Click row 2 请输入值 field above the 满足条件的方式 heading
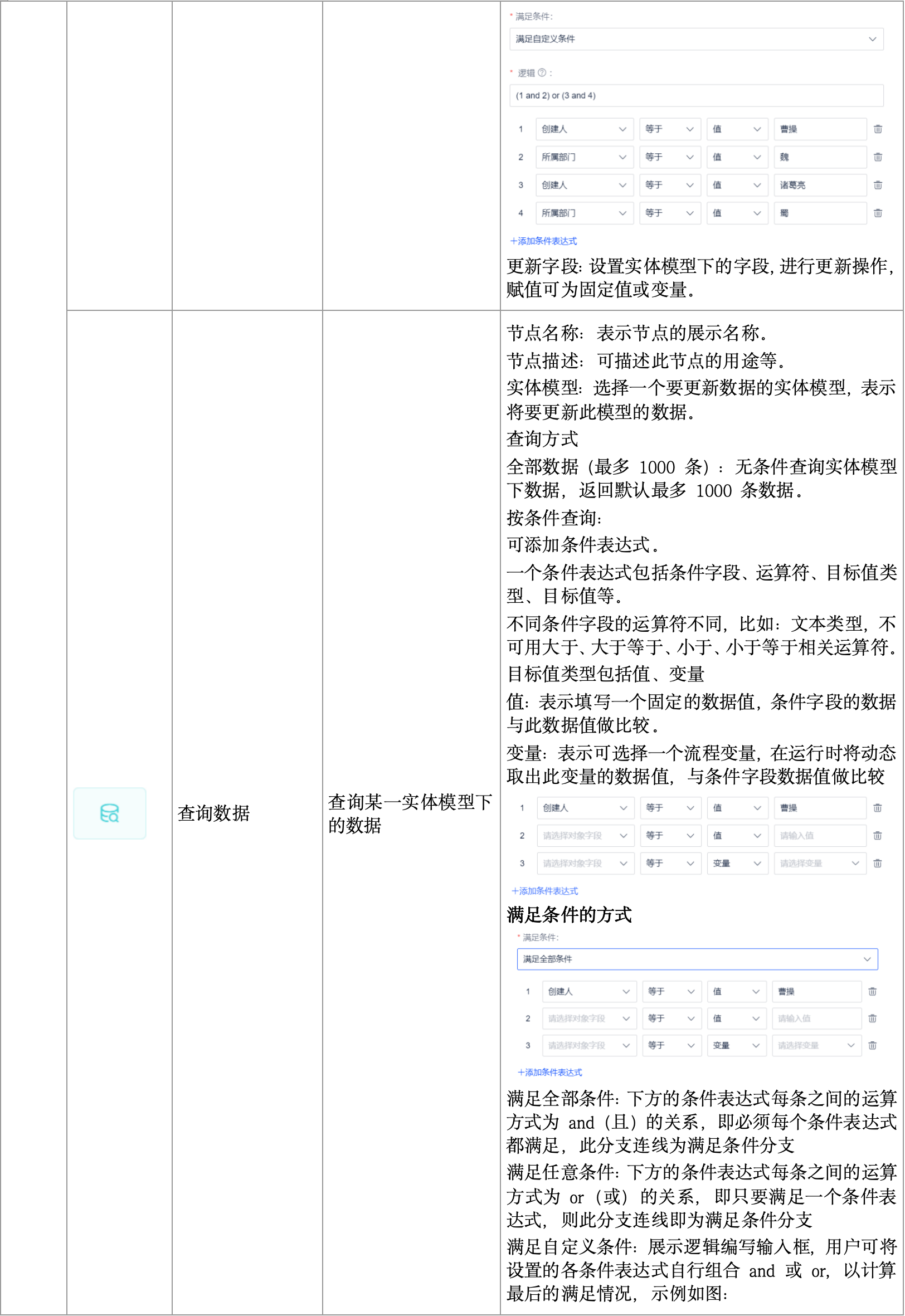The width and height of the screenshot is (905, 1316). tap(820, 835)
